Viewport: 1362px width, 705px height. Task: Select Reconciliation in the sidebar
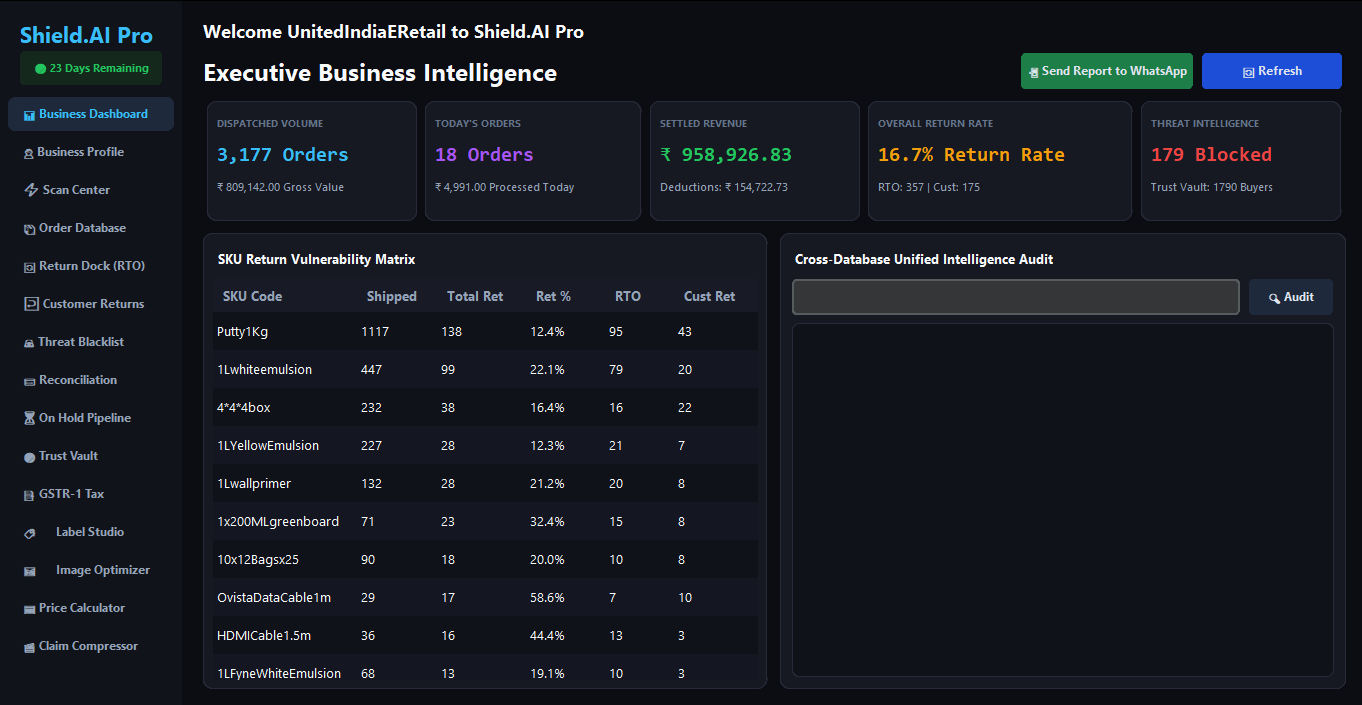point(91,380)
